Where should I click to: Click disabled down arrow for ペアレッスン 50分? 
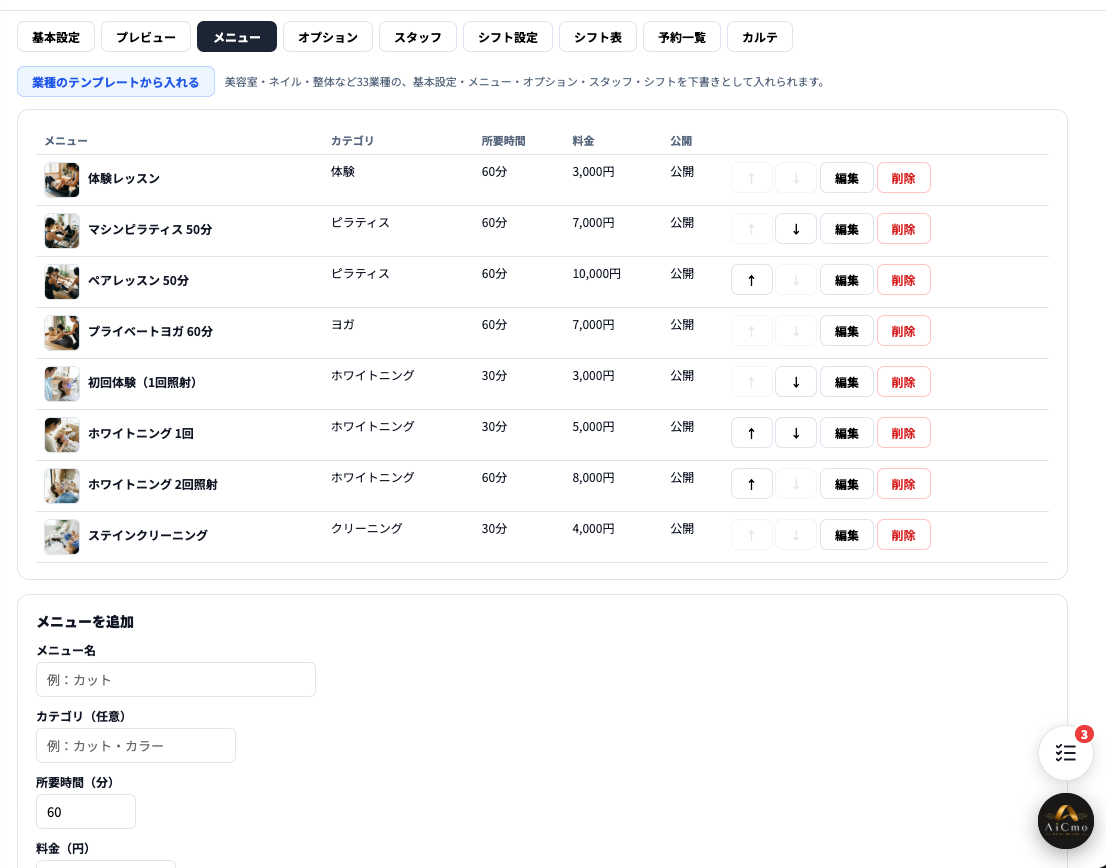(x=796, y=280)
